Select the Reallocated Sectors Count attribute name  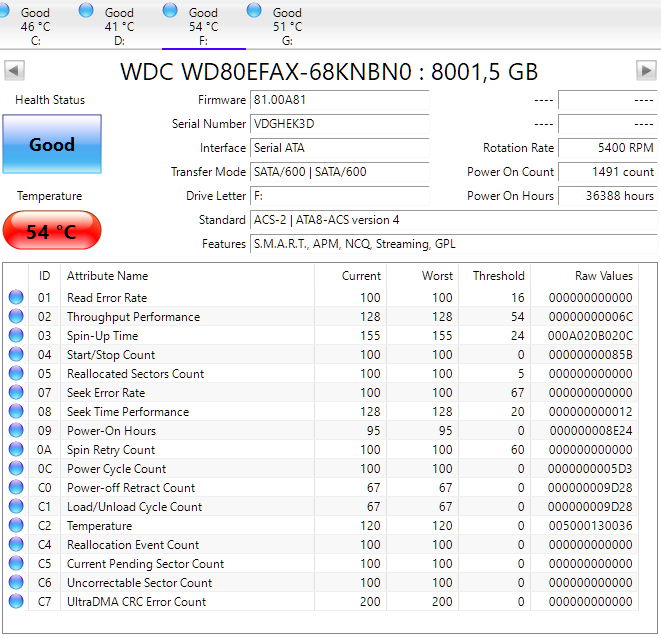[x=135, y=374]
